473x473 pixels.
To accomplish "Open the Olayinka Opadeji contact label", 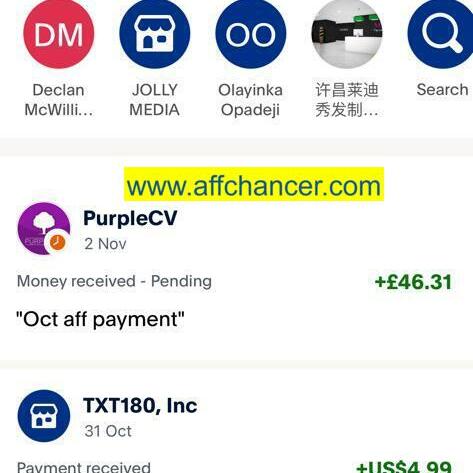I will click(251, 100).
